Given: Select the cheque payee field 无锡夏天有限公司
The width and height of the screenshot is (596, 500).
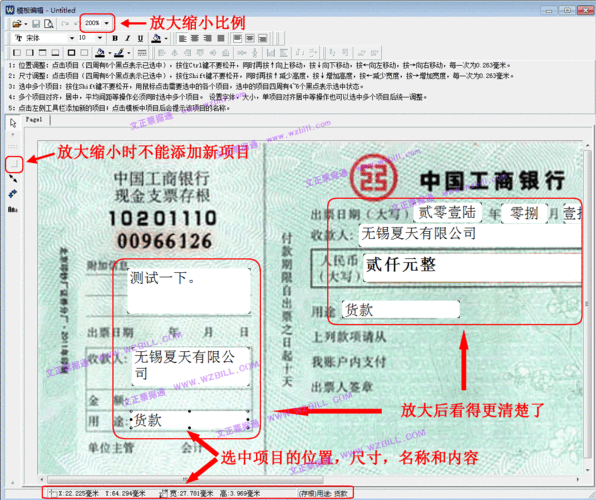Looking at the screenshot, I should click(x=470, y=235).
